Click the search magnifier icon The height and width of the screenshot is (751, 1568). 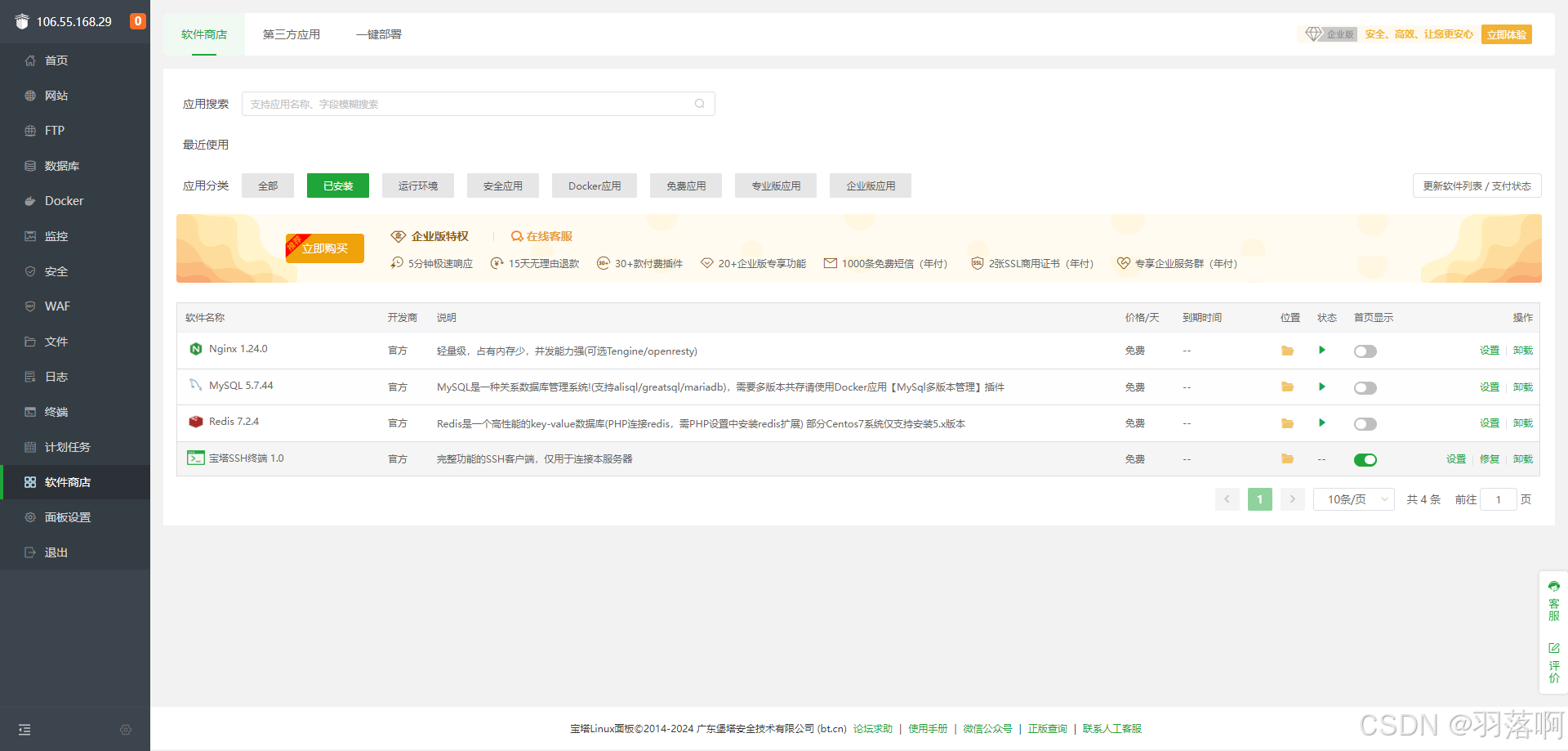pos(699,104)
